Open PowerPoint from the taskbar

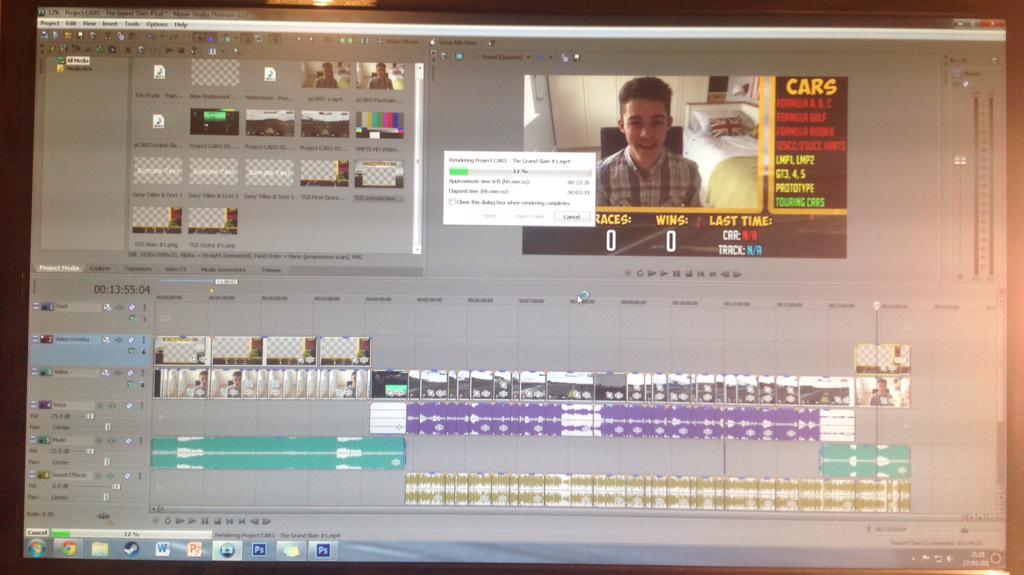(195, 550)
